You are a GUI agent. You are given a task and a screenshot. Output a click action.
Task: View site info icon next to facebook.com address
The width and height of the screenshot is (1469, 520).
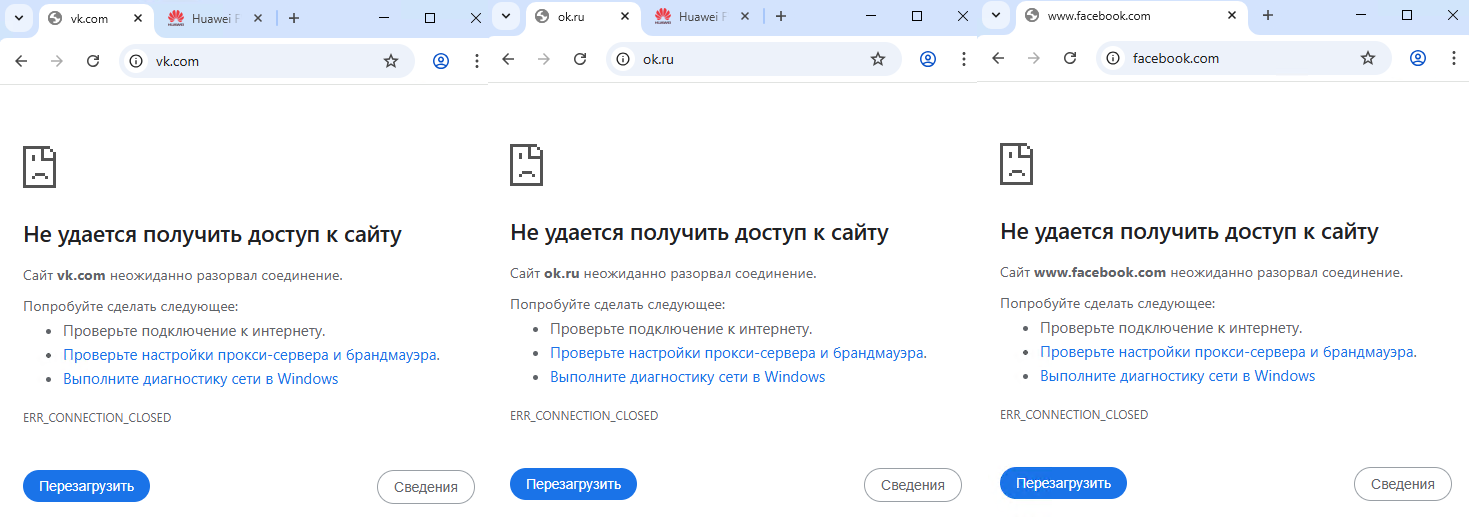coord(1114,58)
